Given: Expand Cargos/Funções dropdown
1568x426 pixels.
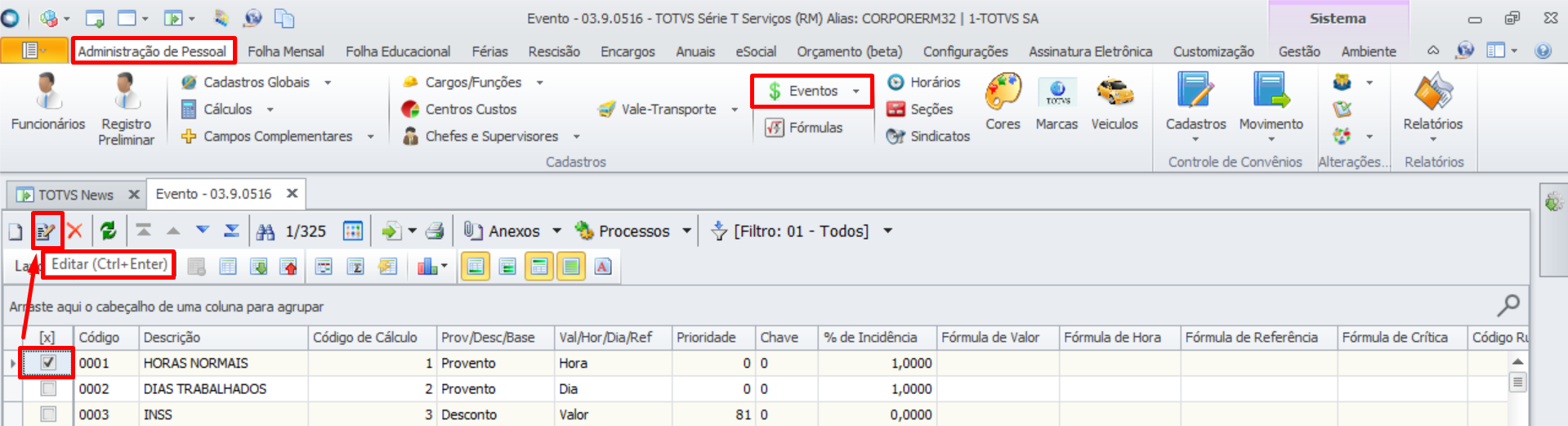Looking at the screenshot, I should (x=539, y=83).
